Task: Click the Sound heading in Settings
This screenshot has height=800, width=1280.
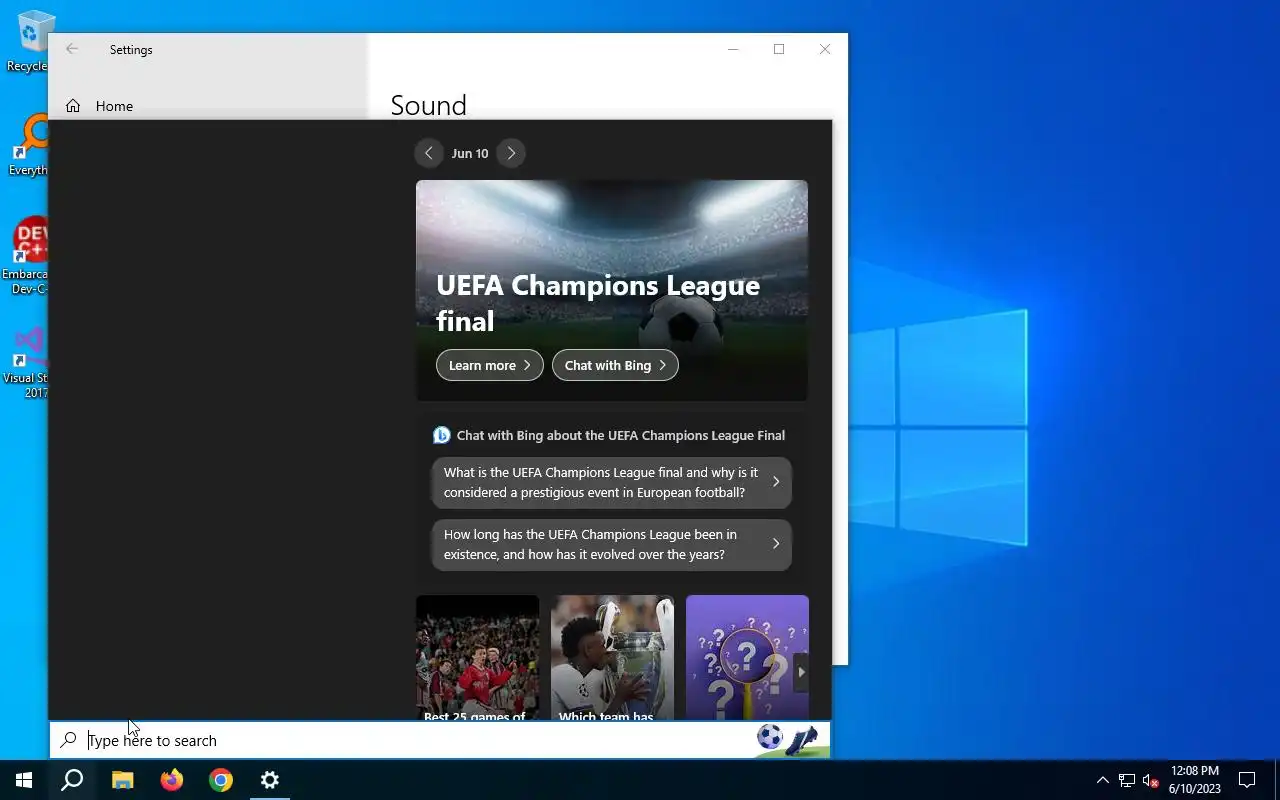Action: coord(428,105)
